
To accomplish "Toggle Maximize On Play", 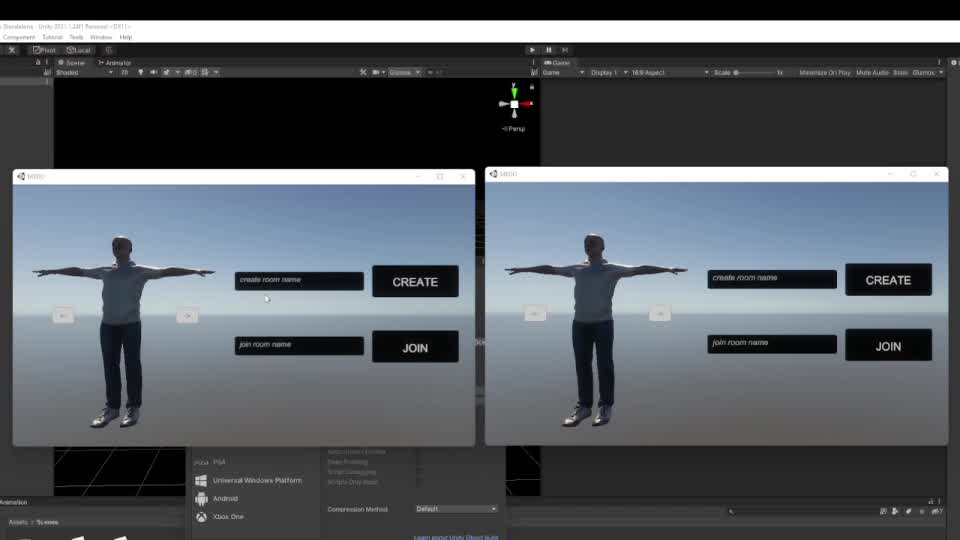I will click(x=824, y=72).
